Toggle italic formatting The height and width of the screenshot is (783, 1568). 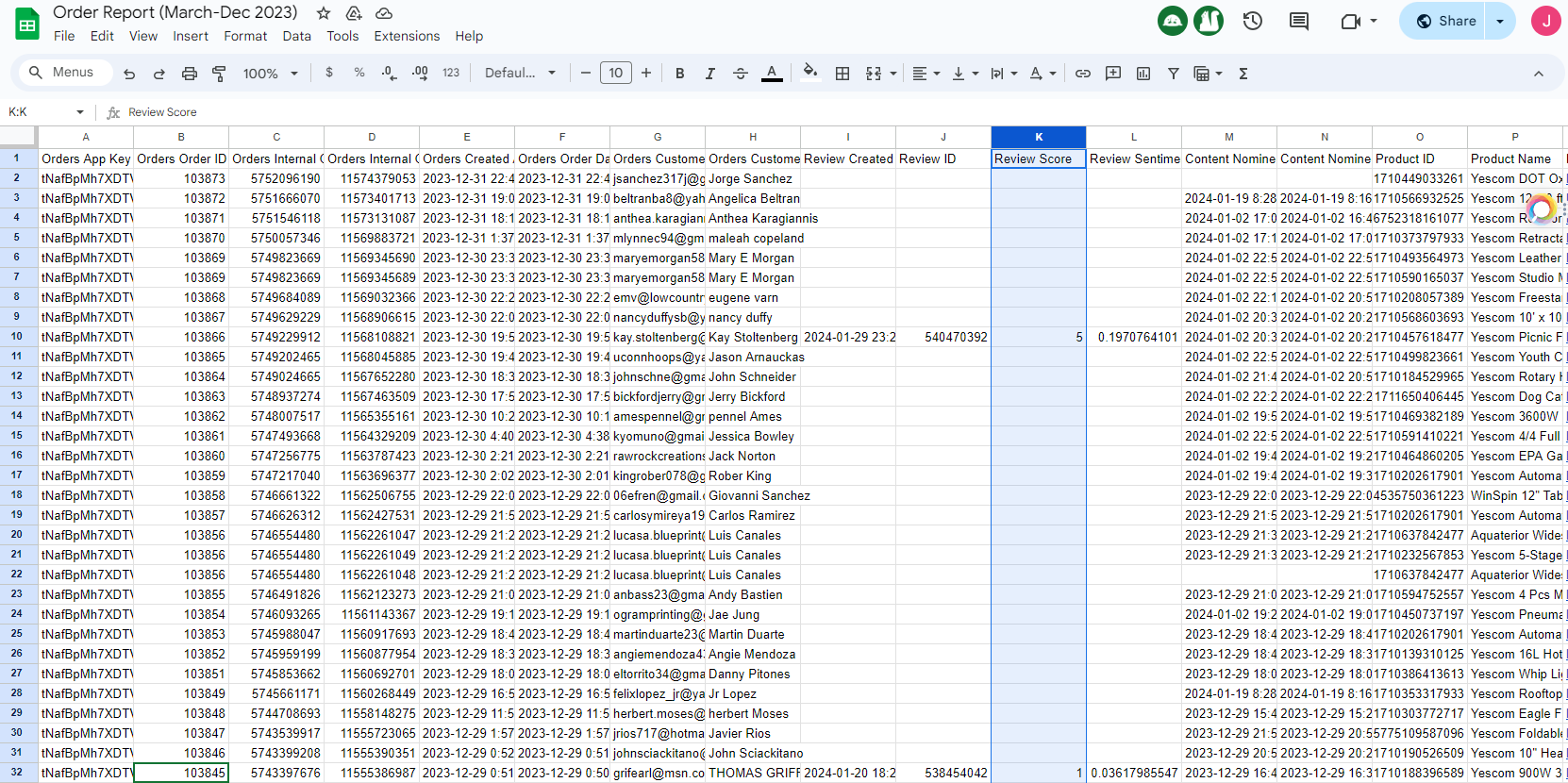pyautogui.click(x=710, y=73)
